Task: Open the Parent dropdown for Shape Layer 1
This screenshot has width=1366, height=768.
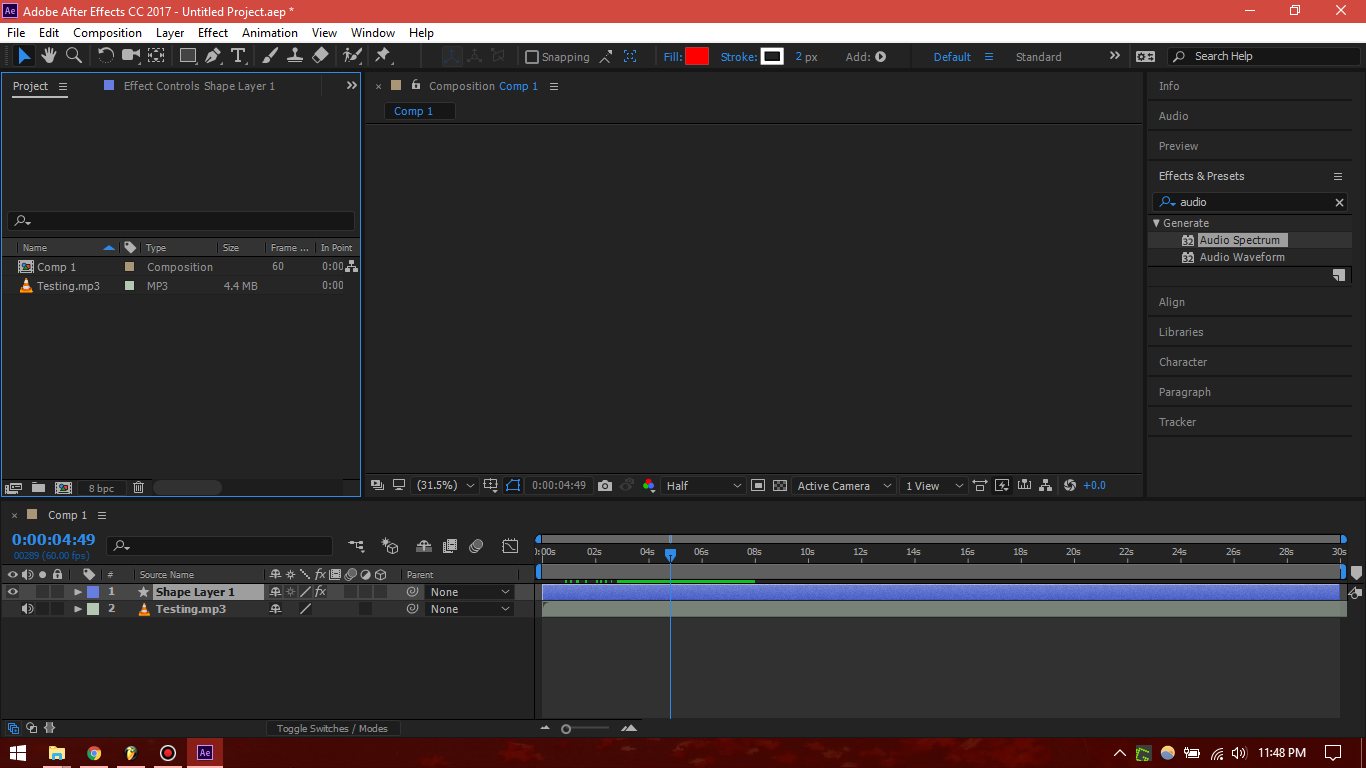Action: coord(470,592)
